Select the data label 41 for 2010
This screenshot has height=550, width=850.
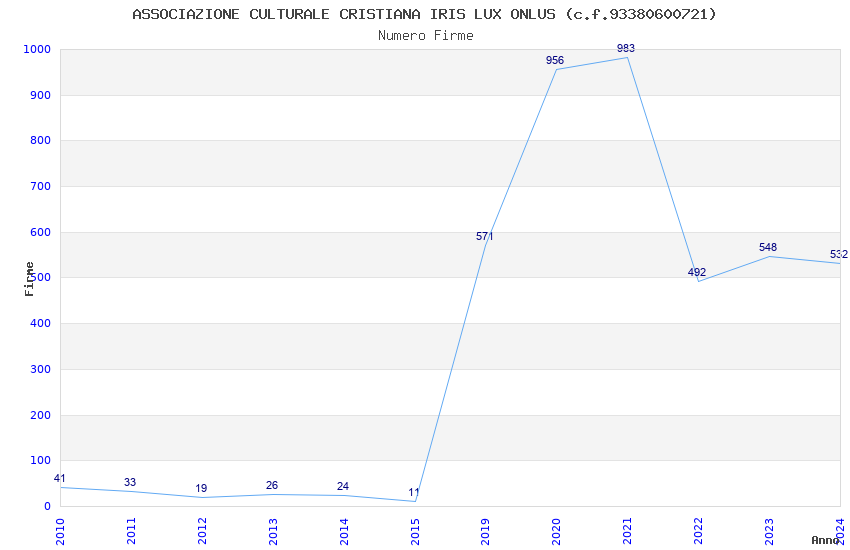click(x=60, y=478)
